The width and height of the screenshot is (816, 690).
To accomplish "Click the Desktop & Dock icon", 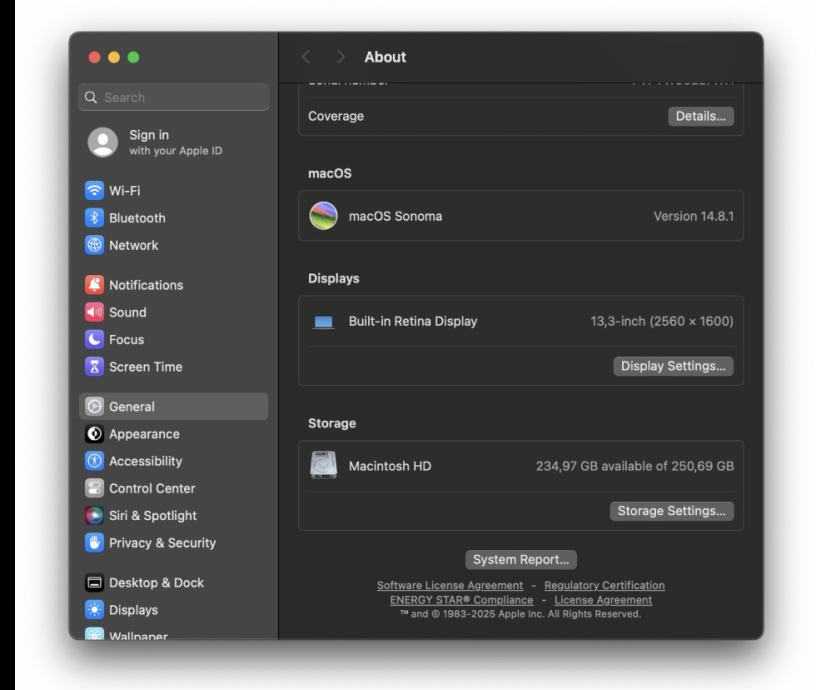I will coord(94,582).
